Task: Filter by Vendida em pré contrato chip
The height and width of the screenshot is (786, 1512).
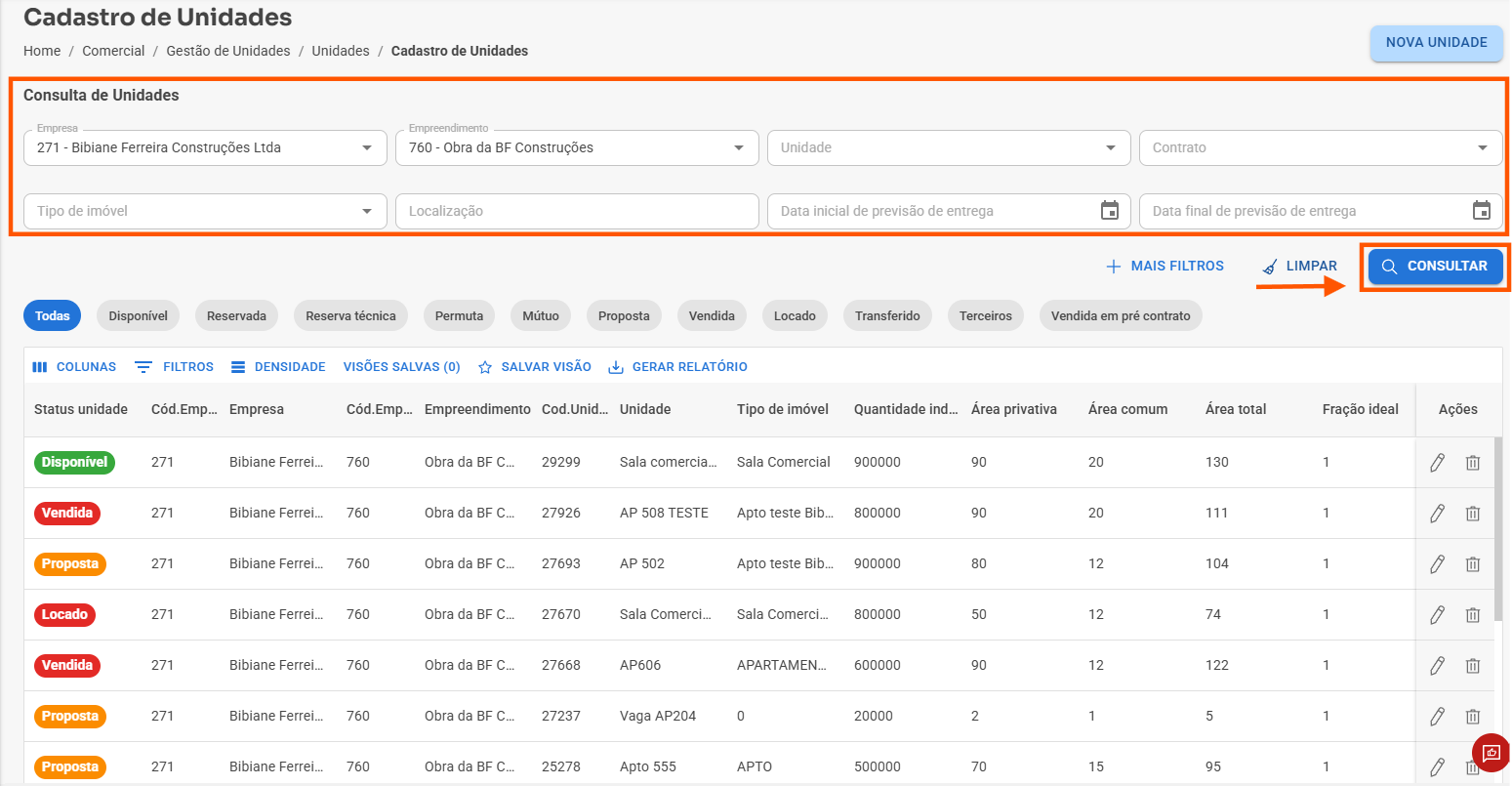Action: click(x=1121, y=316)
